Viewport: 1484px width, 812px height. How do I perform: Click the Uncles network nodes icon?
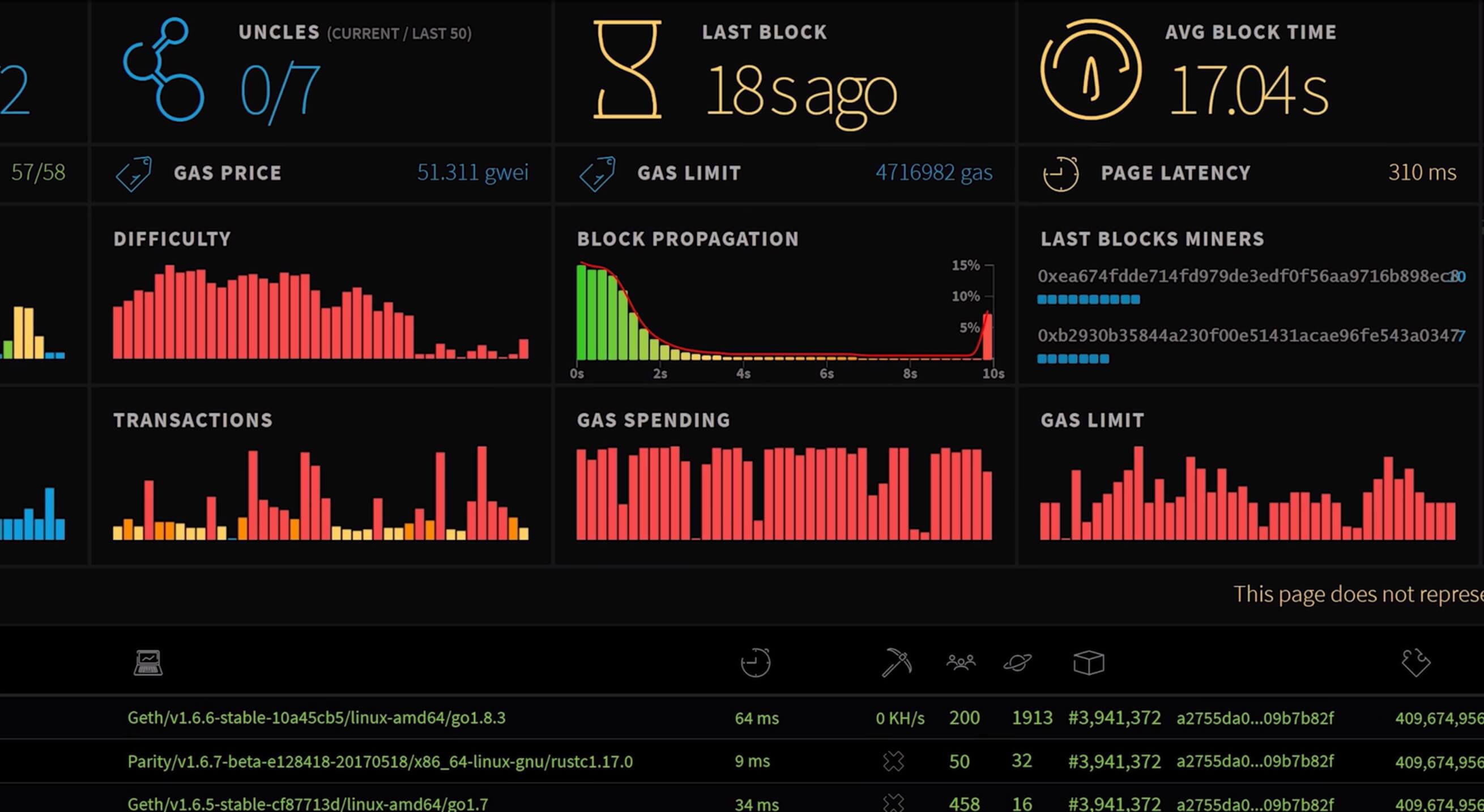pyautogui.click(x=163, y=69)
